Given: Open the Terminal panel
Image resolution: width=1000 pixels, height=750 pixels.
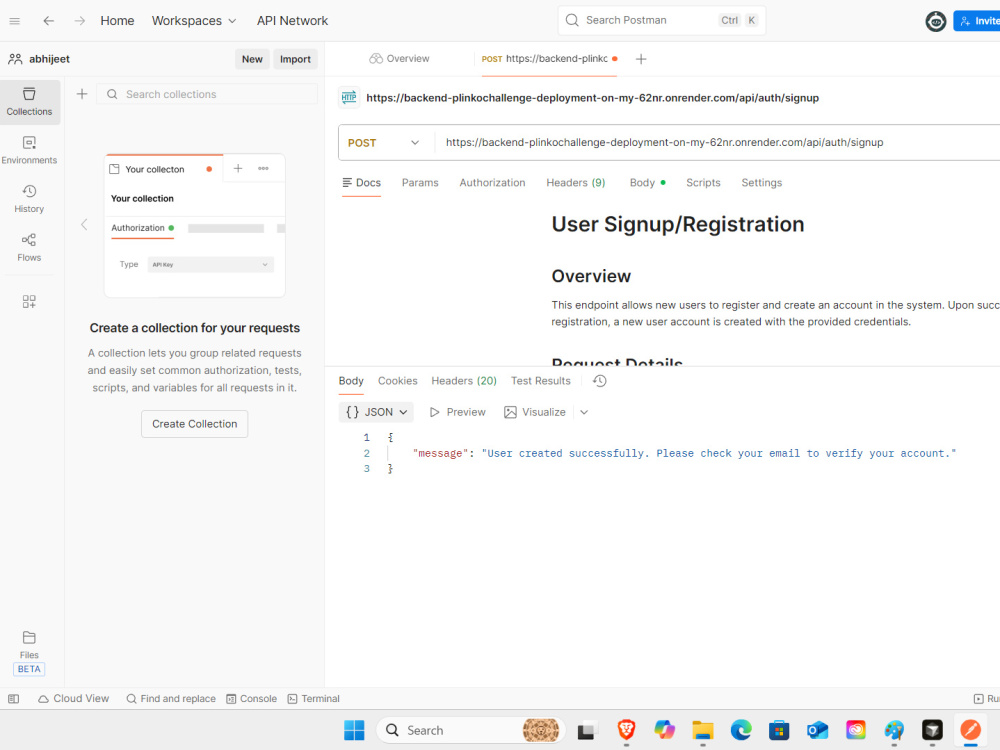Looking at the screenshot, I should [x=314, y=699].
